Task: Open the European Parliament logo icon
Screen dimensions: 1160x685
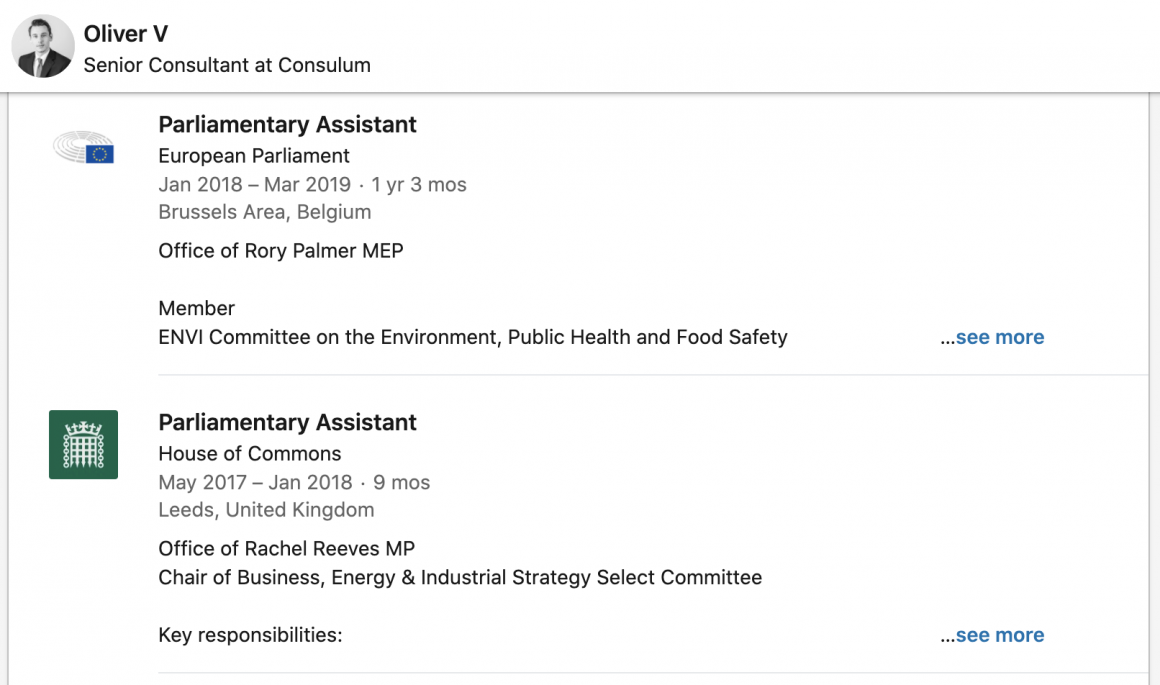Action: [x=84, y=148]
